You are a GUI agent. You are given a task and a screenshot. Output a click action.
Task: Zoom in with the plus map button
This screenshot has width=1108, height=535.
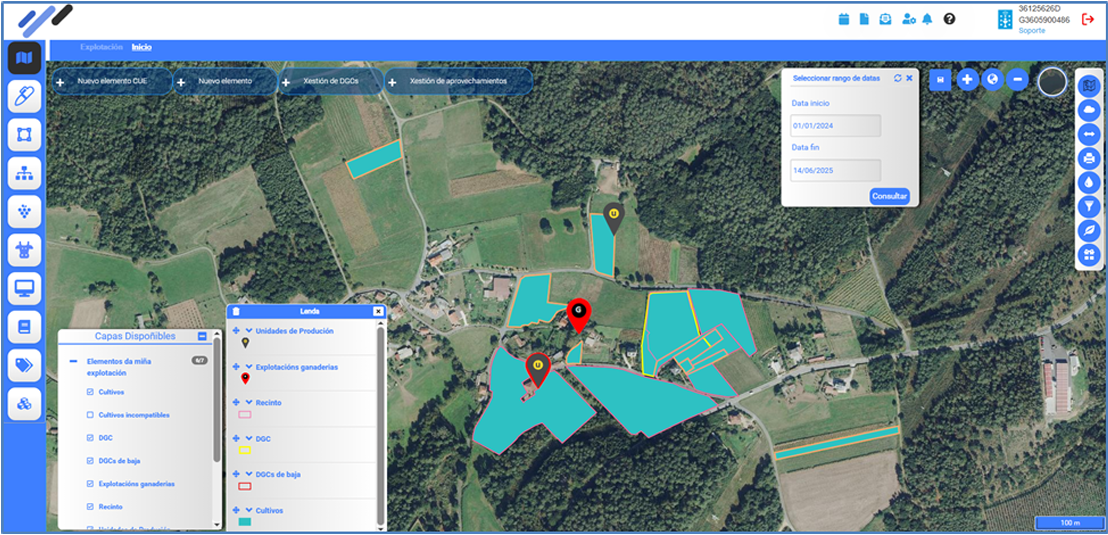coord(967,80)
